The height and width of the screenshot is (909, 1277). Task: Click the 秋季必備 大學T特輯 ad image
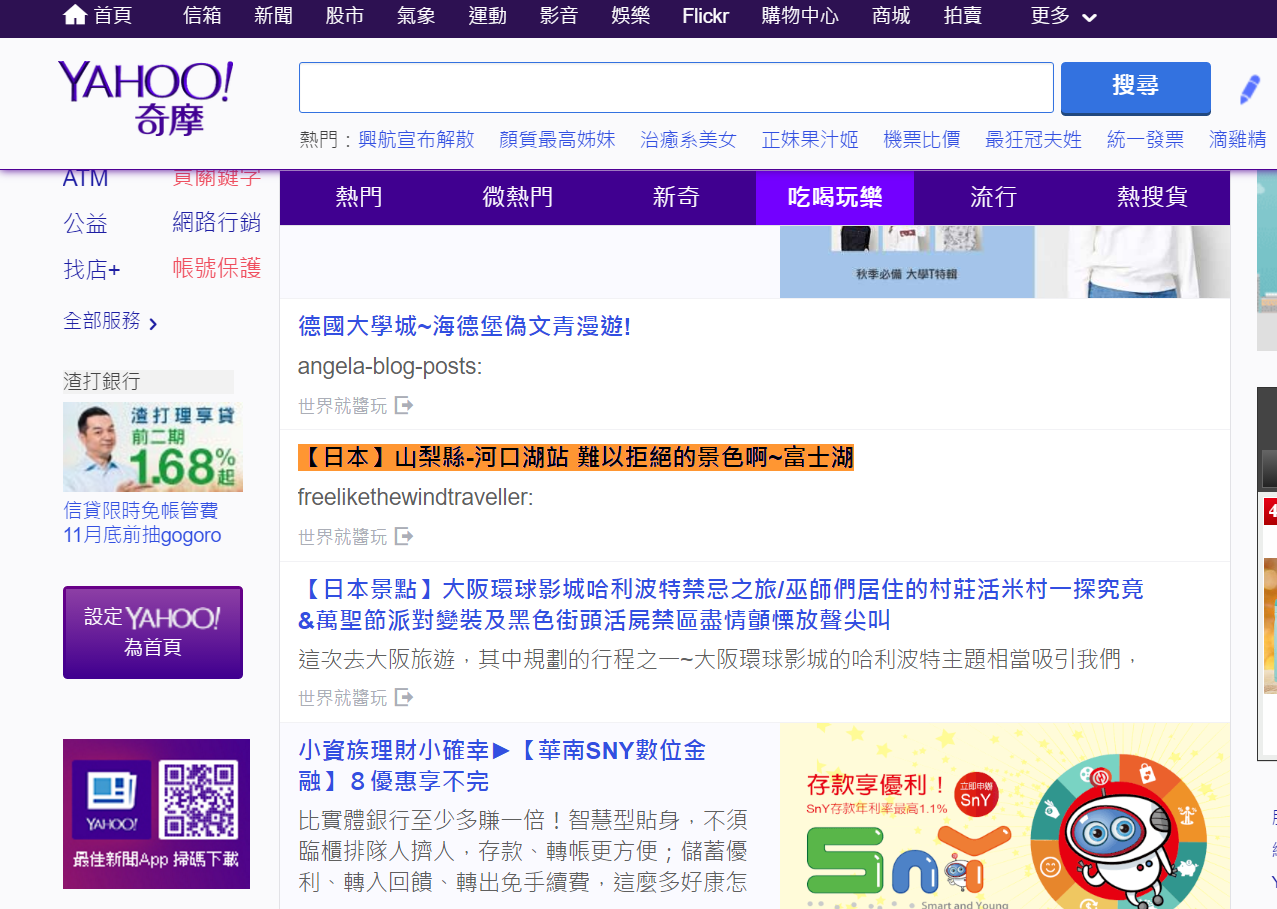[x=1004, y=262]
